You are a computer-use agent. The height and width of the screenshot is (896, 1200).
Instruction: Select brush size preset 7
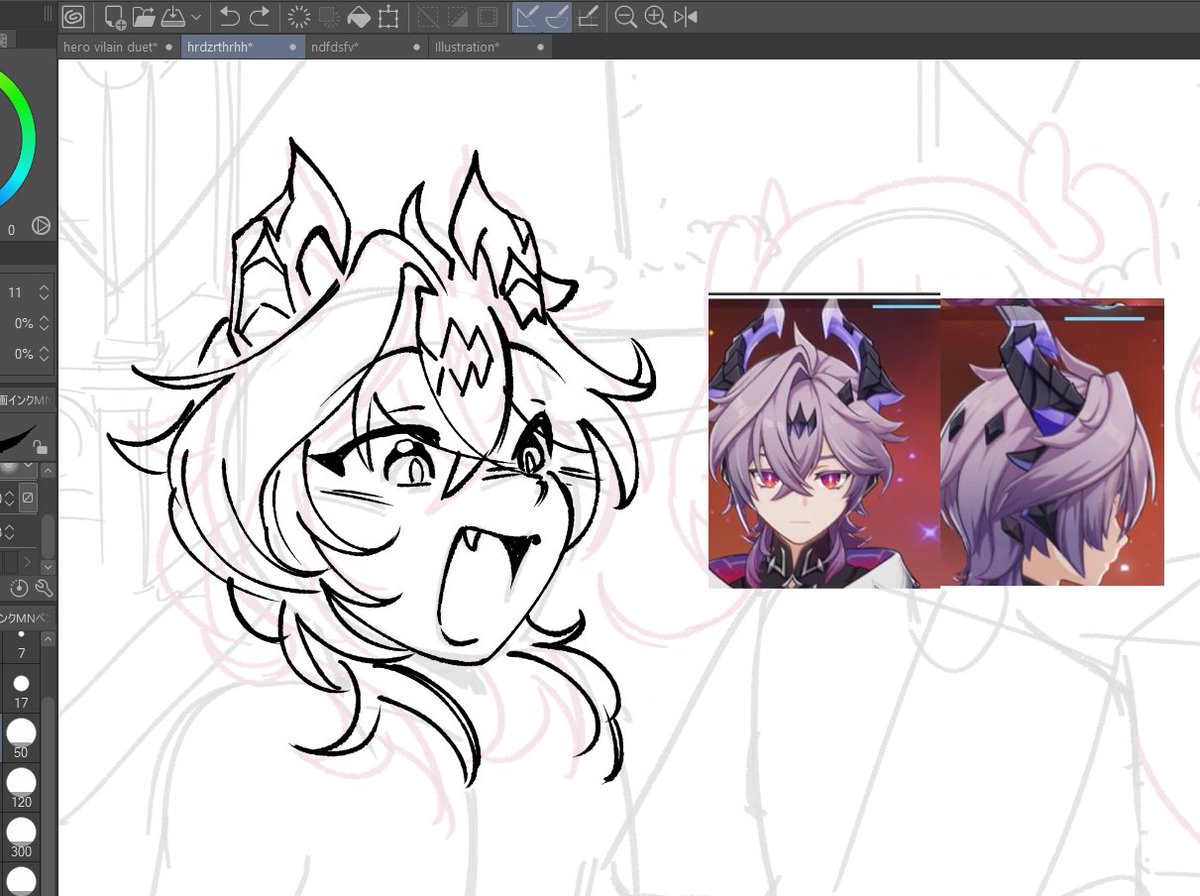(21, 645)
